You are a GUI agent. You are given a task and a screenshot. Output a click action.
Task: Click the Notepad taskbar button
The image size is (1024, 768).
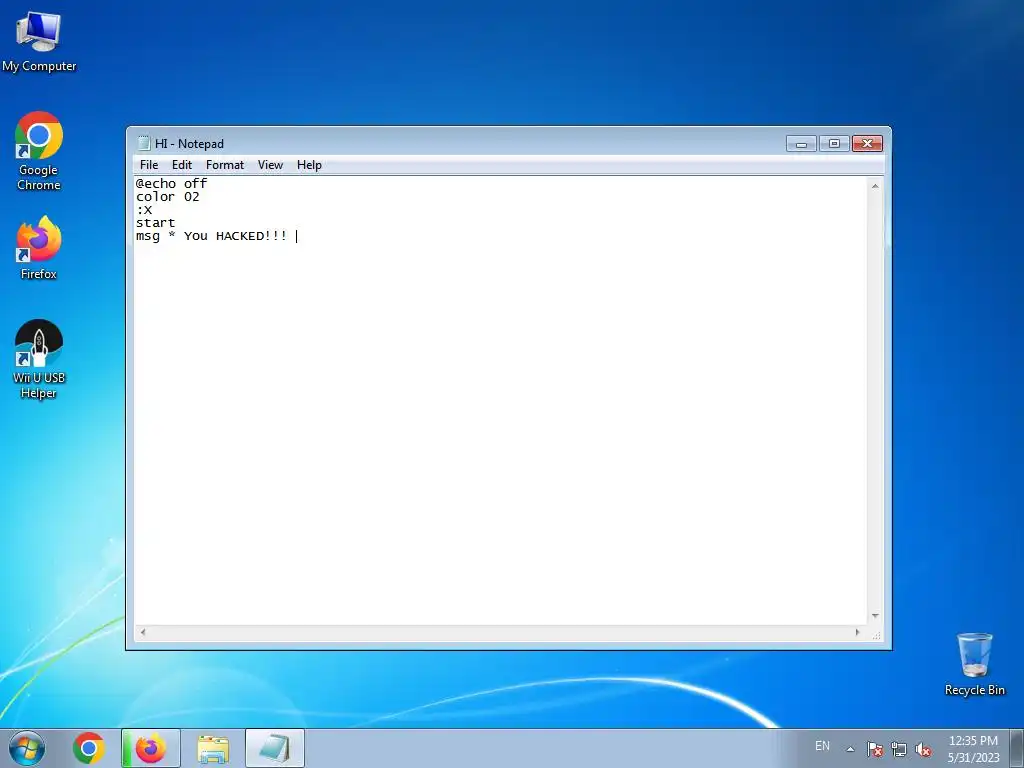pyautogui.click(x=275, y=748)
